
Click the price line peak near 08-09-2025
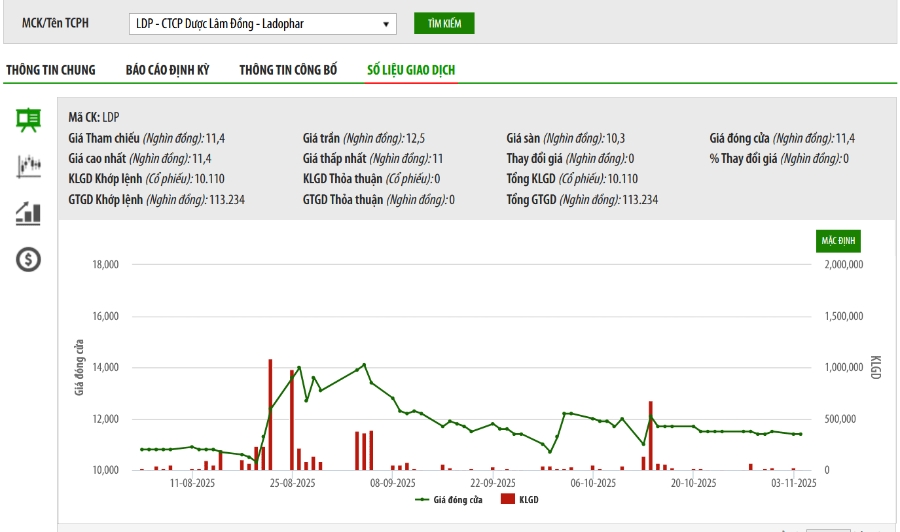[364, 364]
